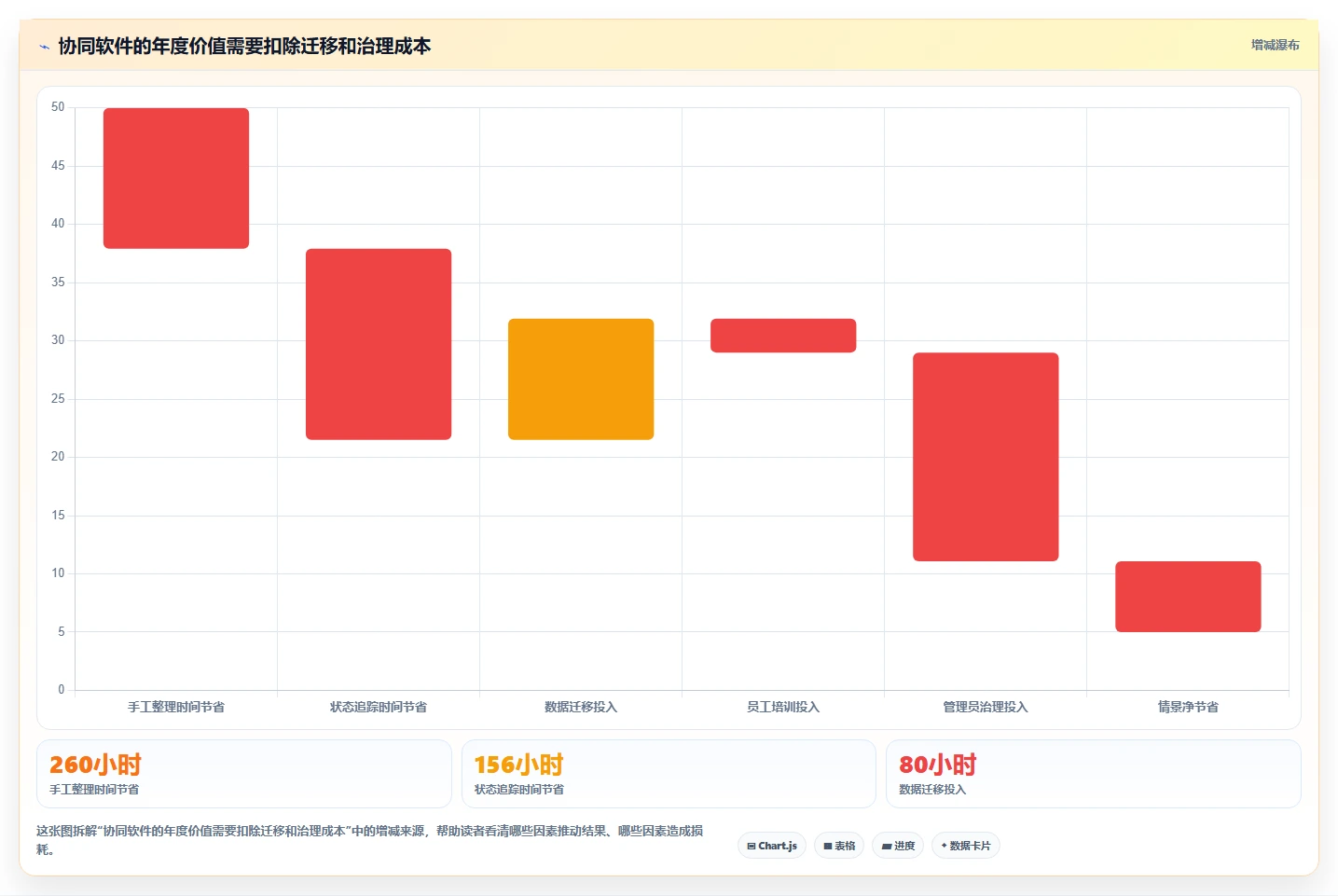Click the description paragraph starting 这张图拆解
Image resolution: width=1338 pixels, height=896 pixels.
click(x=370, y=840)
